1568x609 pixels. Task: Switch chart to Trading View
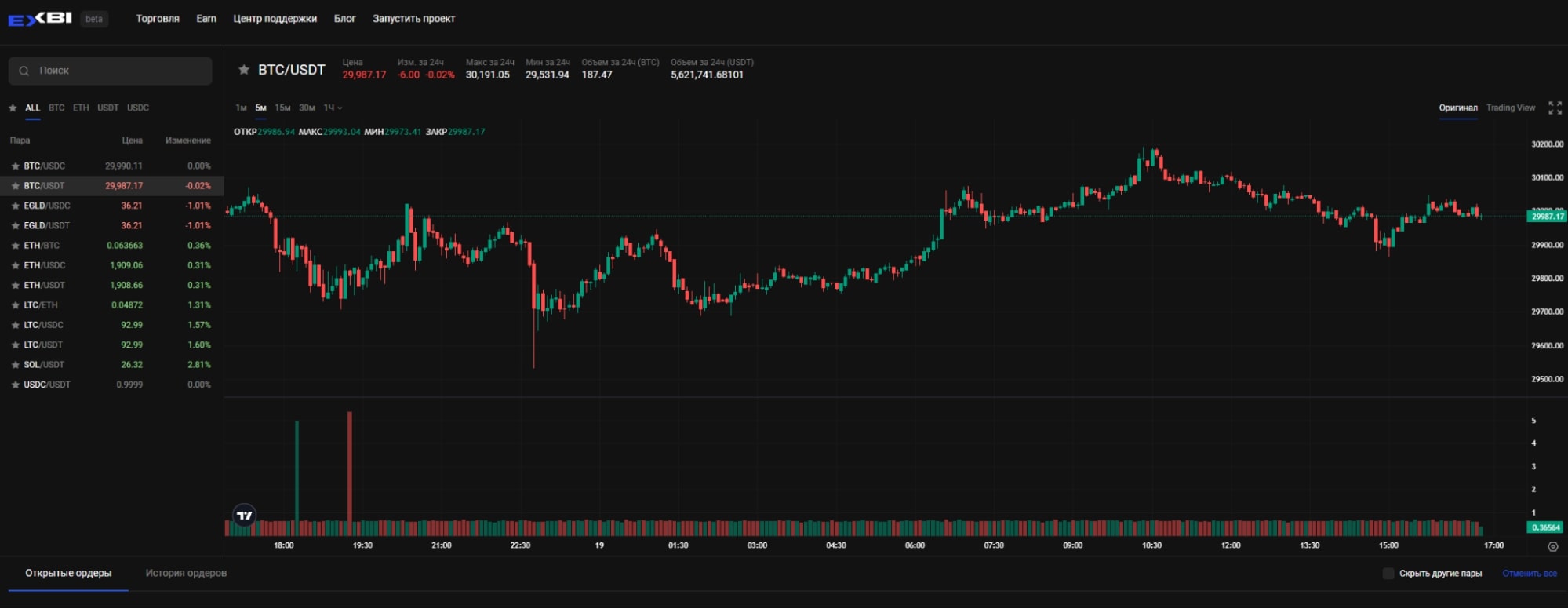pos(1511,108)
